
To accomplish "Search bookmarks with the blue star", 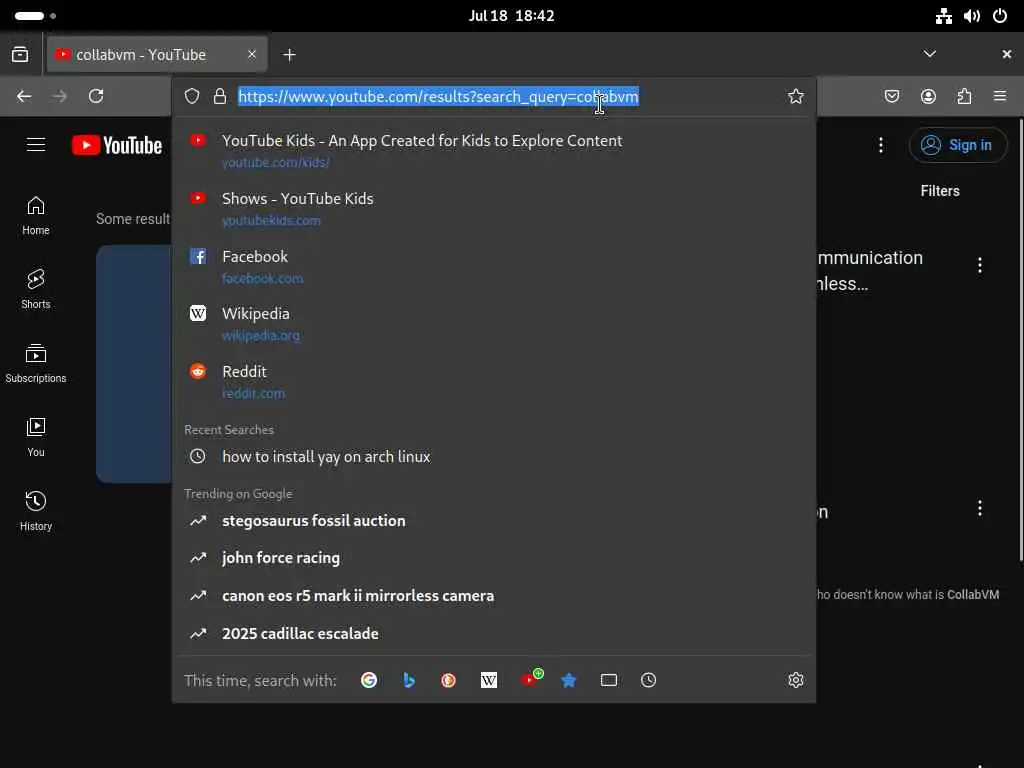I will pyautogui.click(x=569, y=680).
